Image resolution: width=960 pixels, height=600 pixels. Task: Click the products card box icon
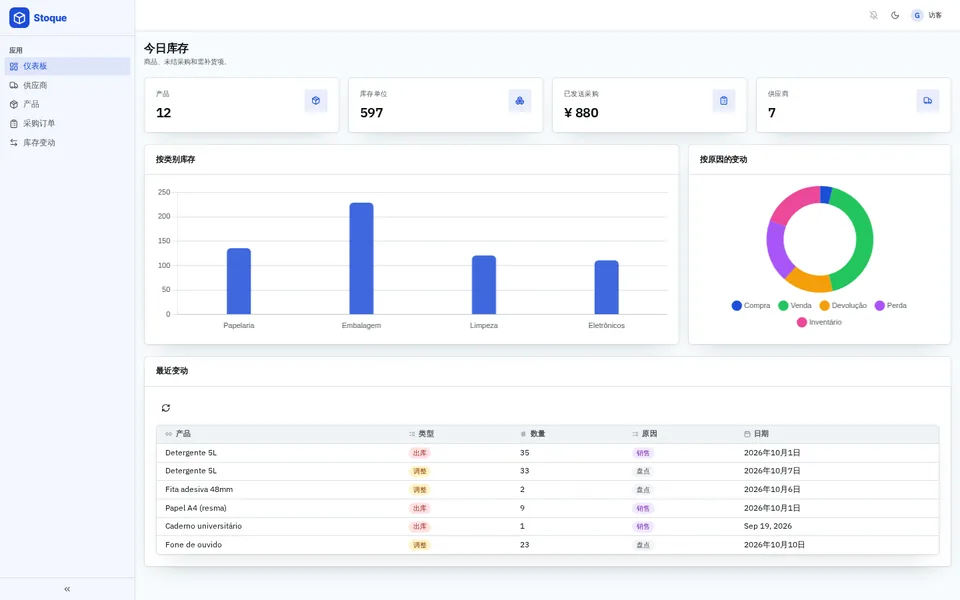316,100
